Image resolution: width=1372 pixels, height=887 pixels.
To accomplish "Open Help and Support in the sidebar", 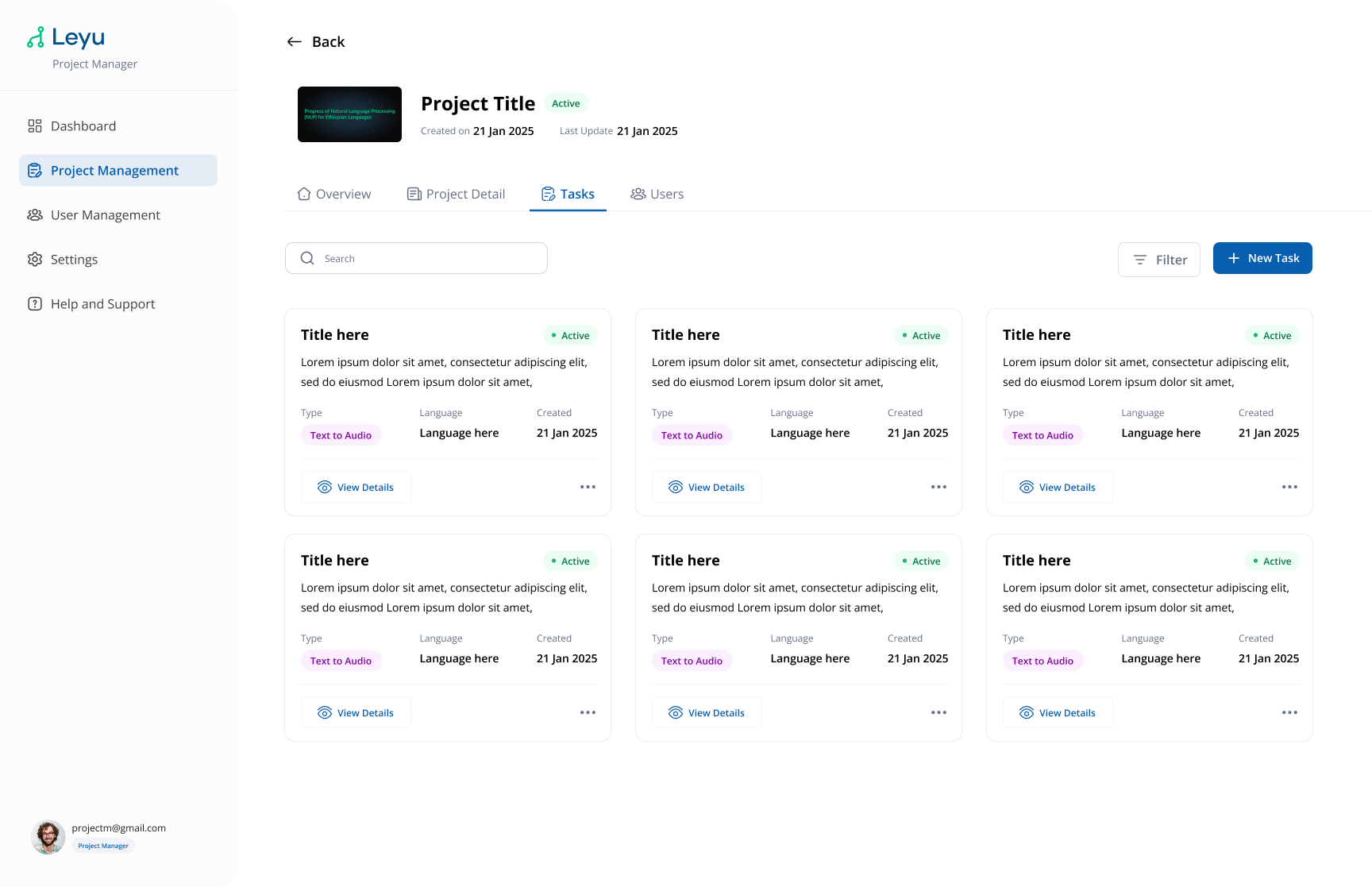I will 102,304.
